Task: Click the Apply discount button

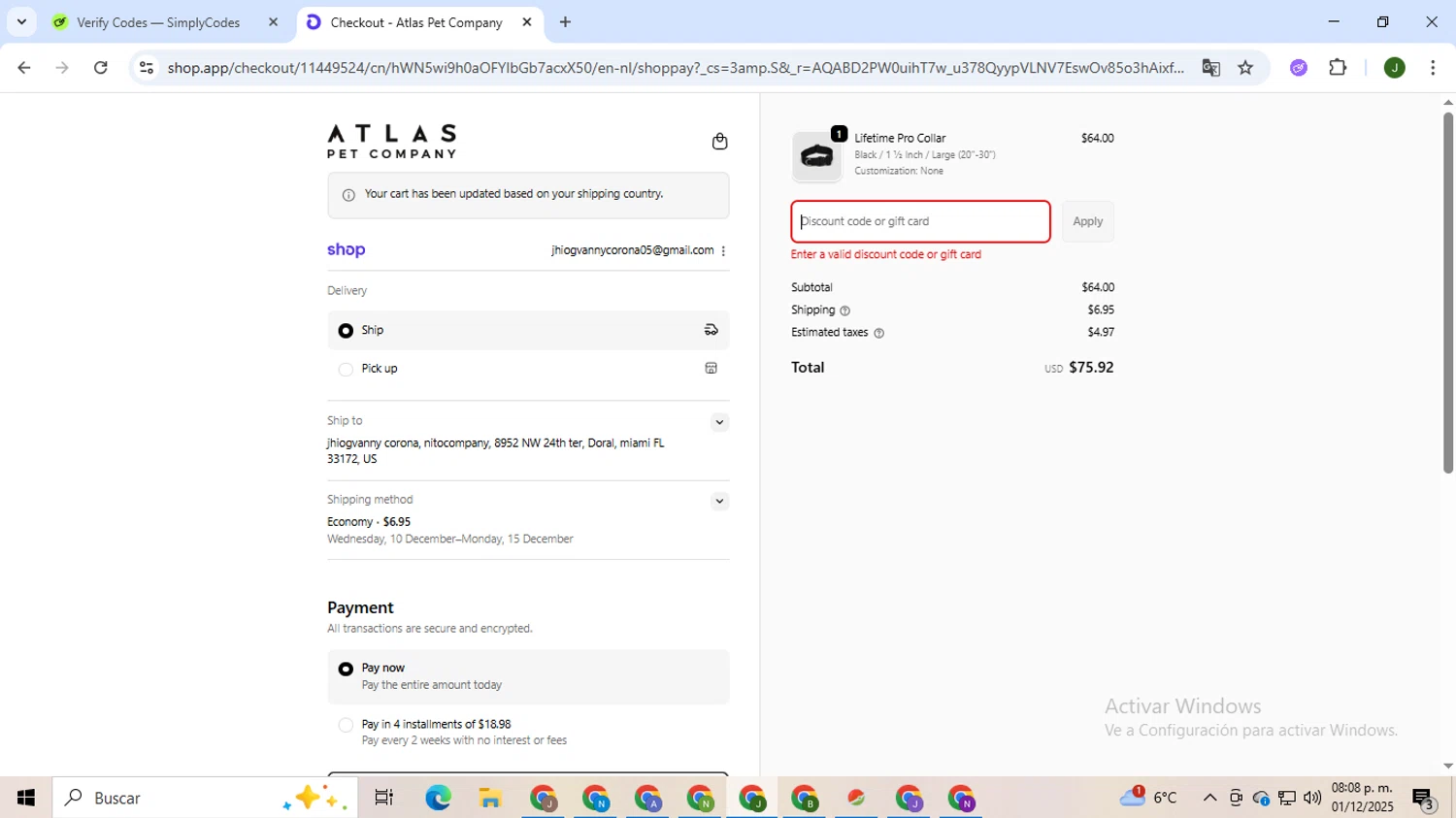Action: click(1087, 221)
